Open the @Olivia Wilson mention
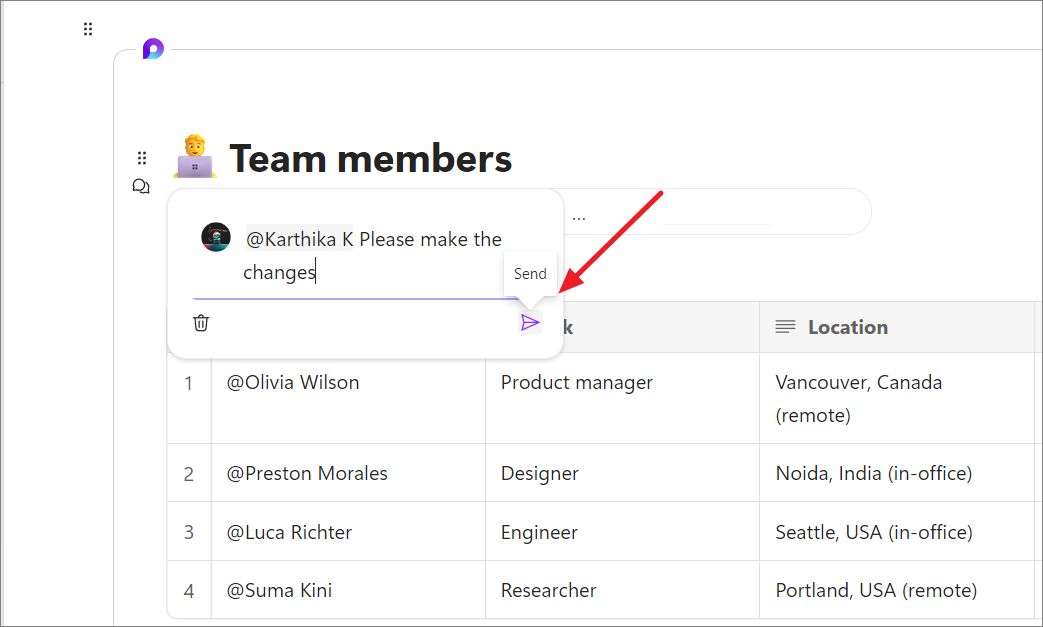The width and height of the screenshot is (1043, 627). (x=293, y=382)
